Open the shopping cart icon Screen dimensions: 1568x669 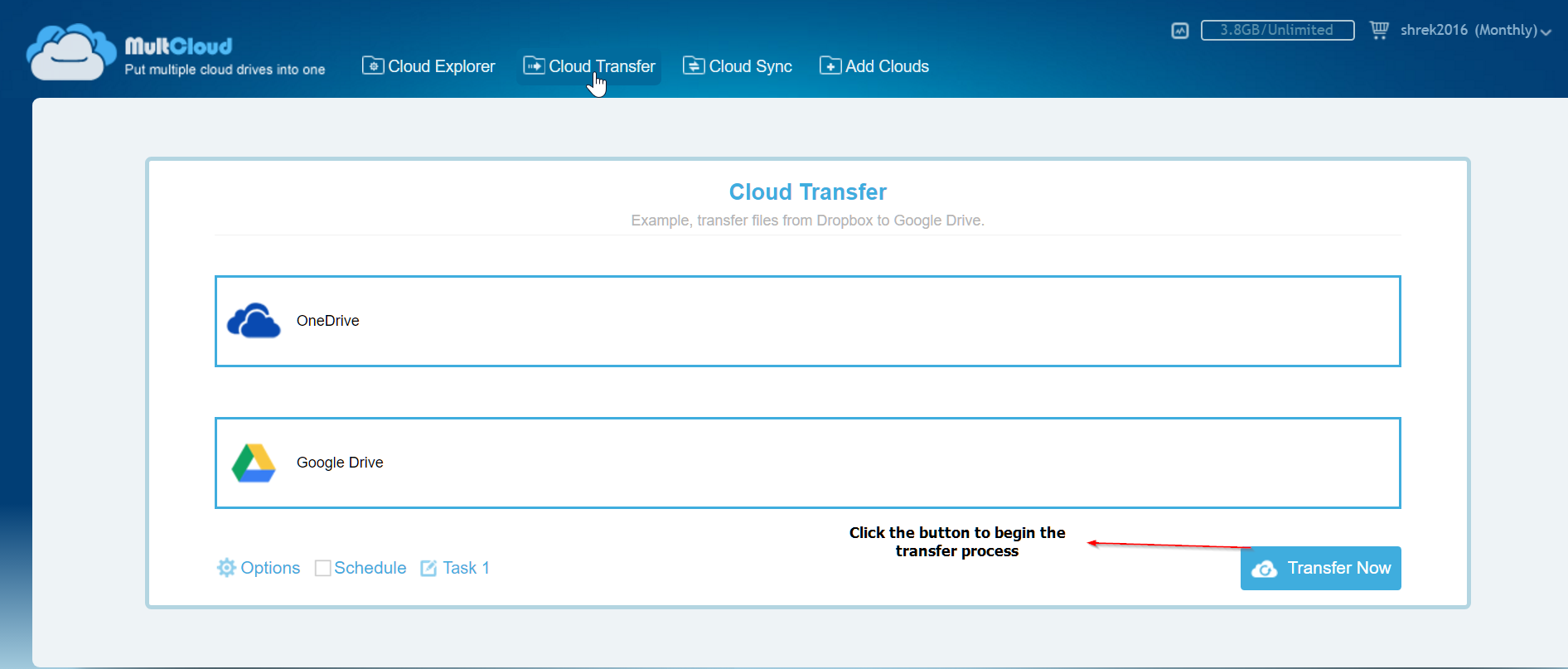coord(1379,30)
